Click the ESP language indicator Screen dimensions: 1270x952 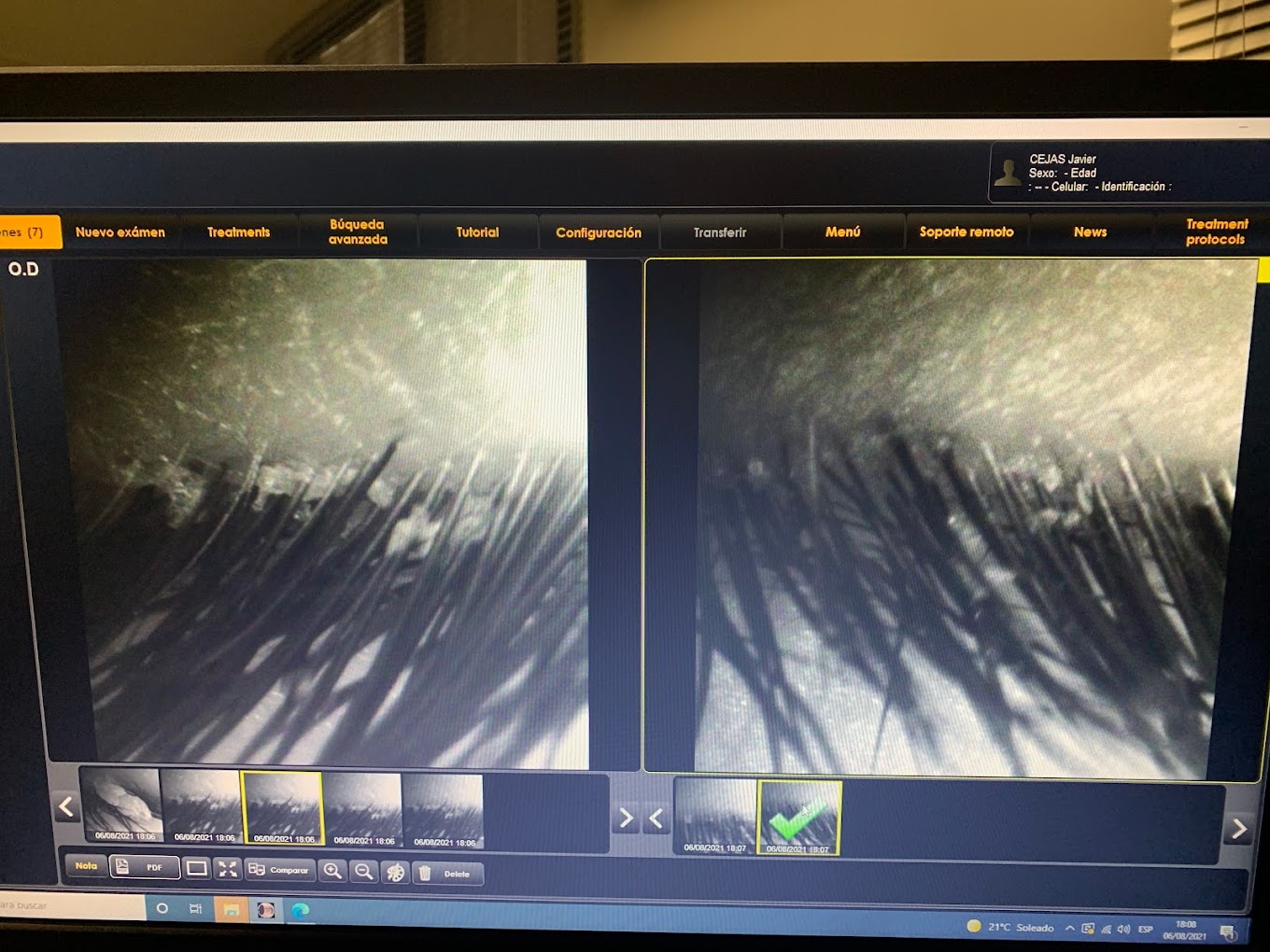pos(1146,930)
